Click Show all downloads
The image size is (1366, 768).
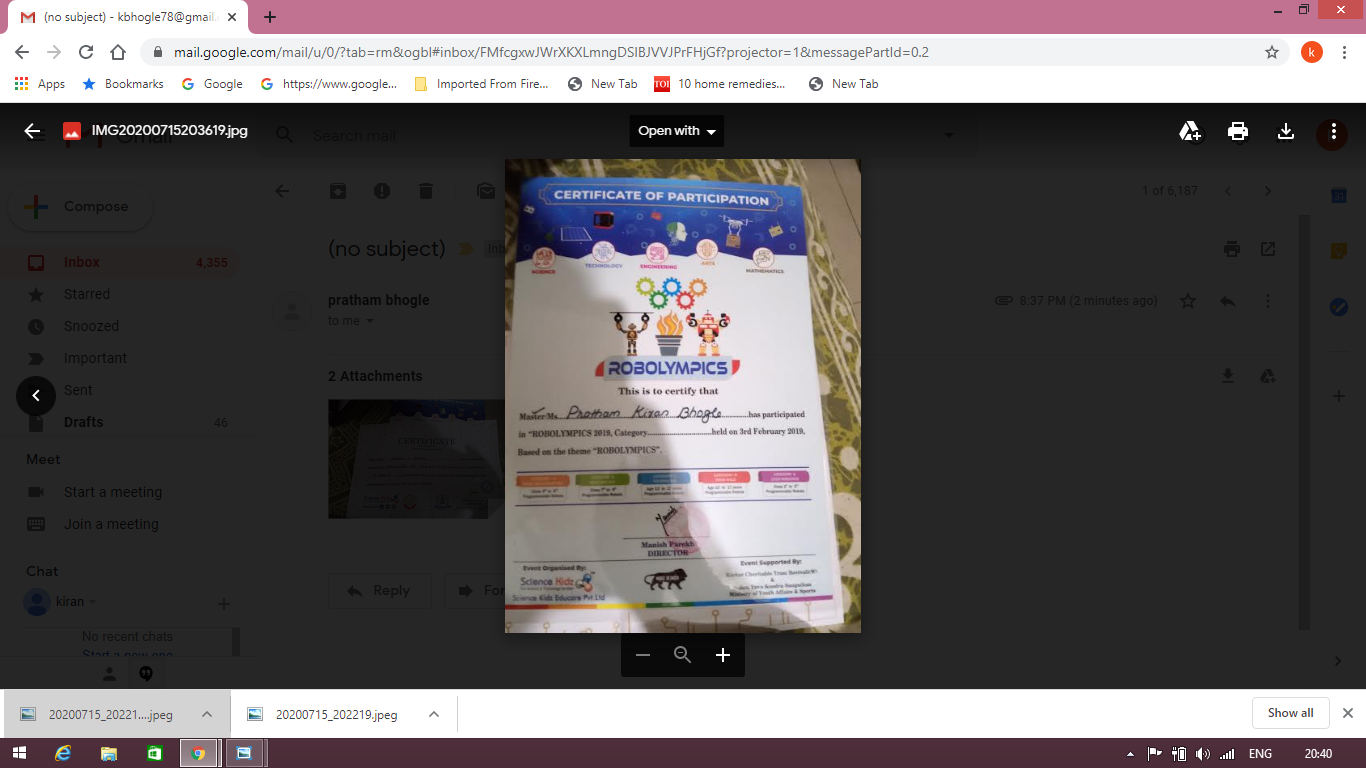(1290, 713)
